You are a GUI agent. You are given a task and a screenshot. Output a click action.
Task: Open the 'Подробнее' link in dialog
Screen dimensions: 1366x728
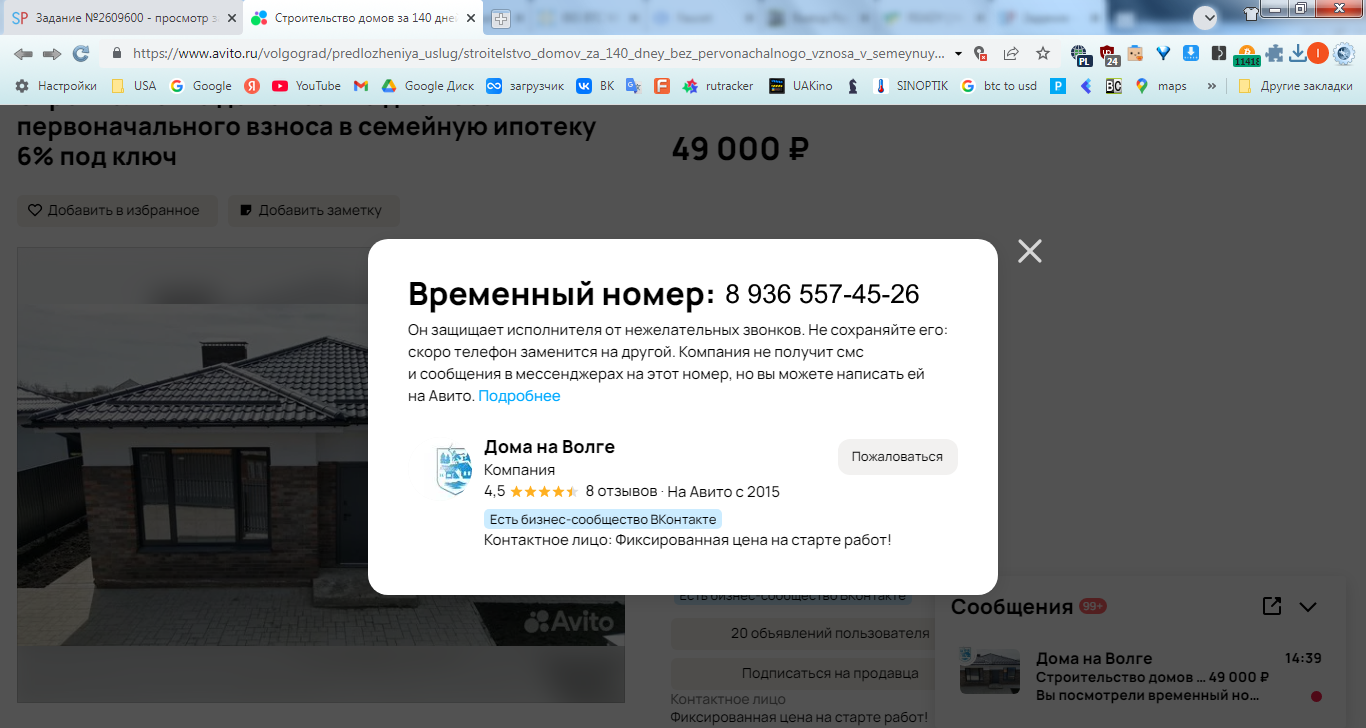coord(519,396)
